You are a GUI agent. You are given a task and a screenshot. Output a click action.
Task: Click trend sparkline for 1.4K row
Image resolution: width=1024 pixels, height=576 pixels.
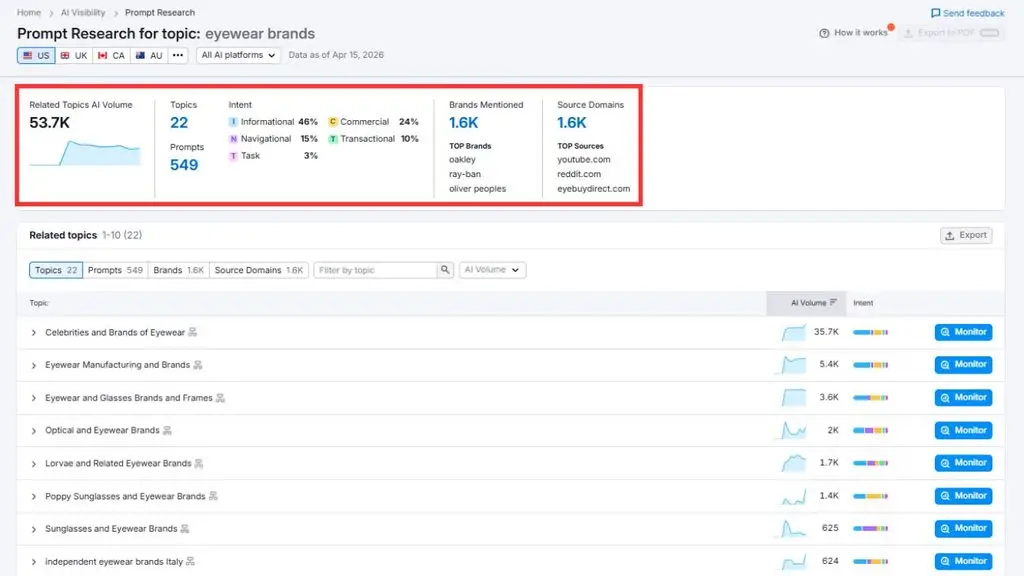[794, 497]
